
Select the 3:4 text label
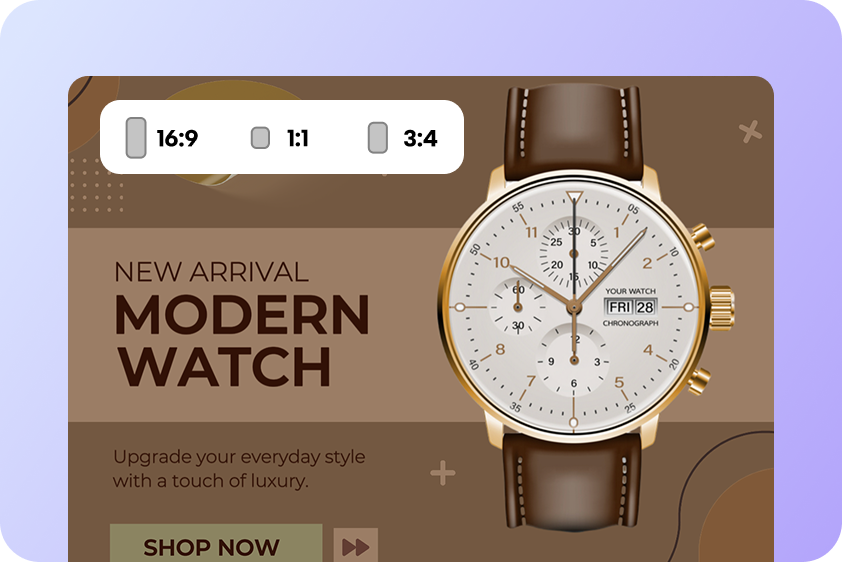(x=420, y=138)
